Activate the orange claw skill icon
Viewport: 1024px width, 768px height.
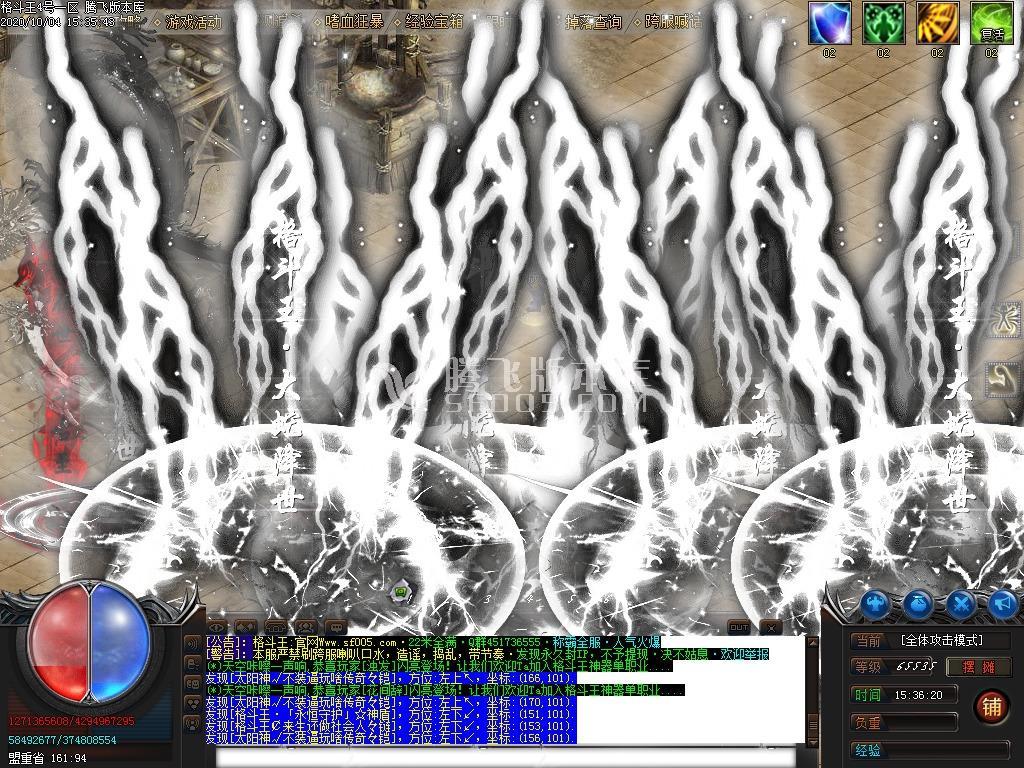[938, 23]
